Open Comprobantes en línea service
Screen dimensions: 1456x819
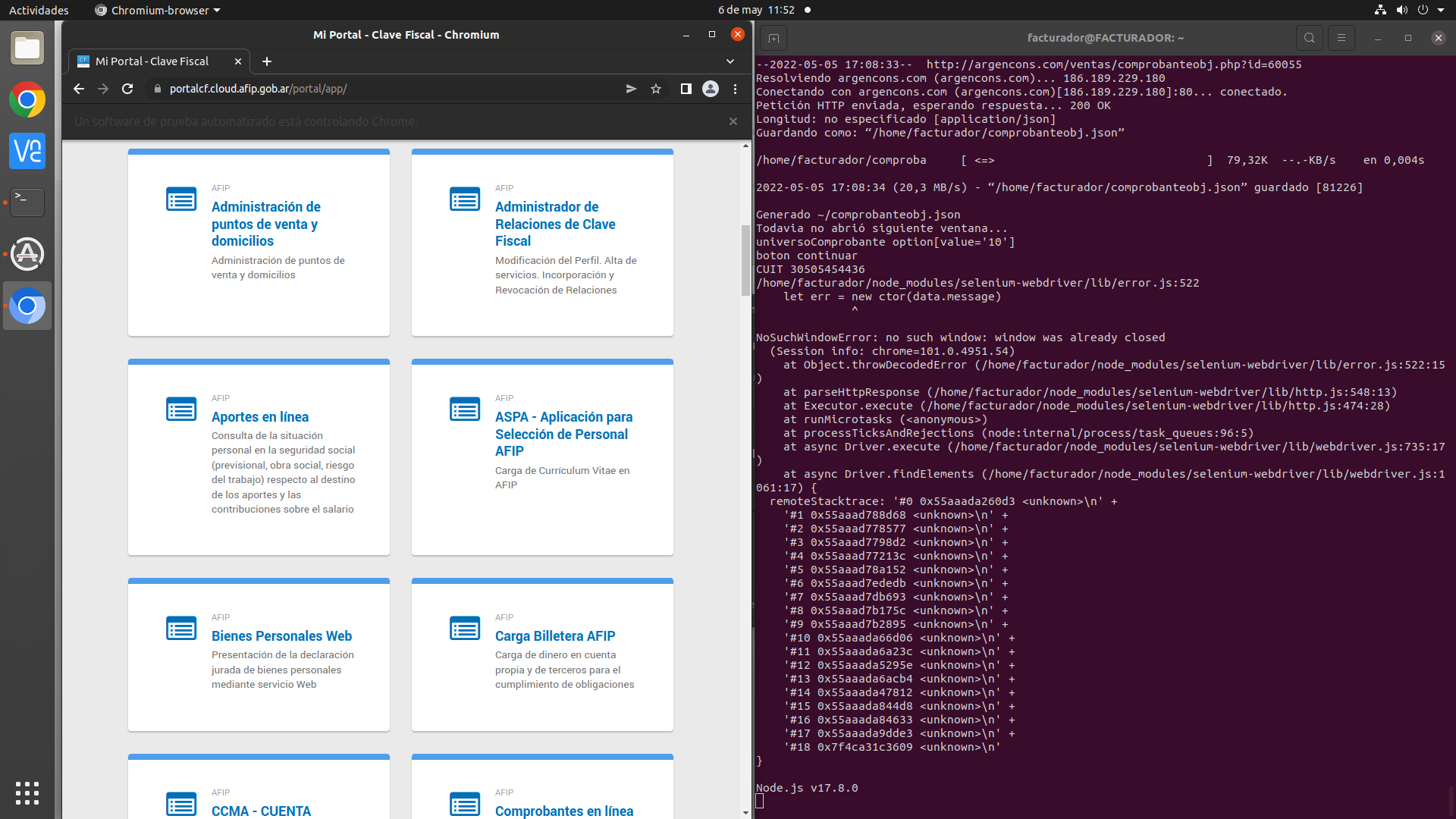click(x=564, y=811)
